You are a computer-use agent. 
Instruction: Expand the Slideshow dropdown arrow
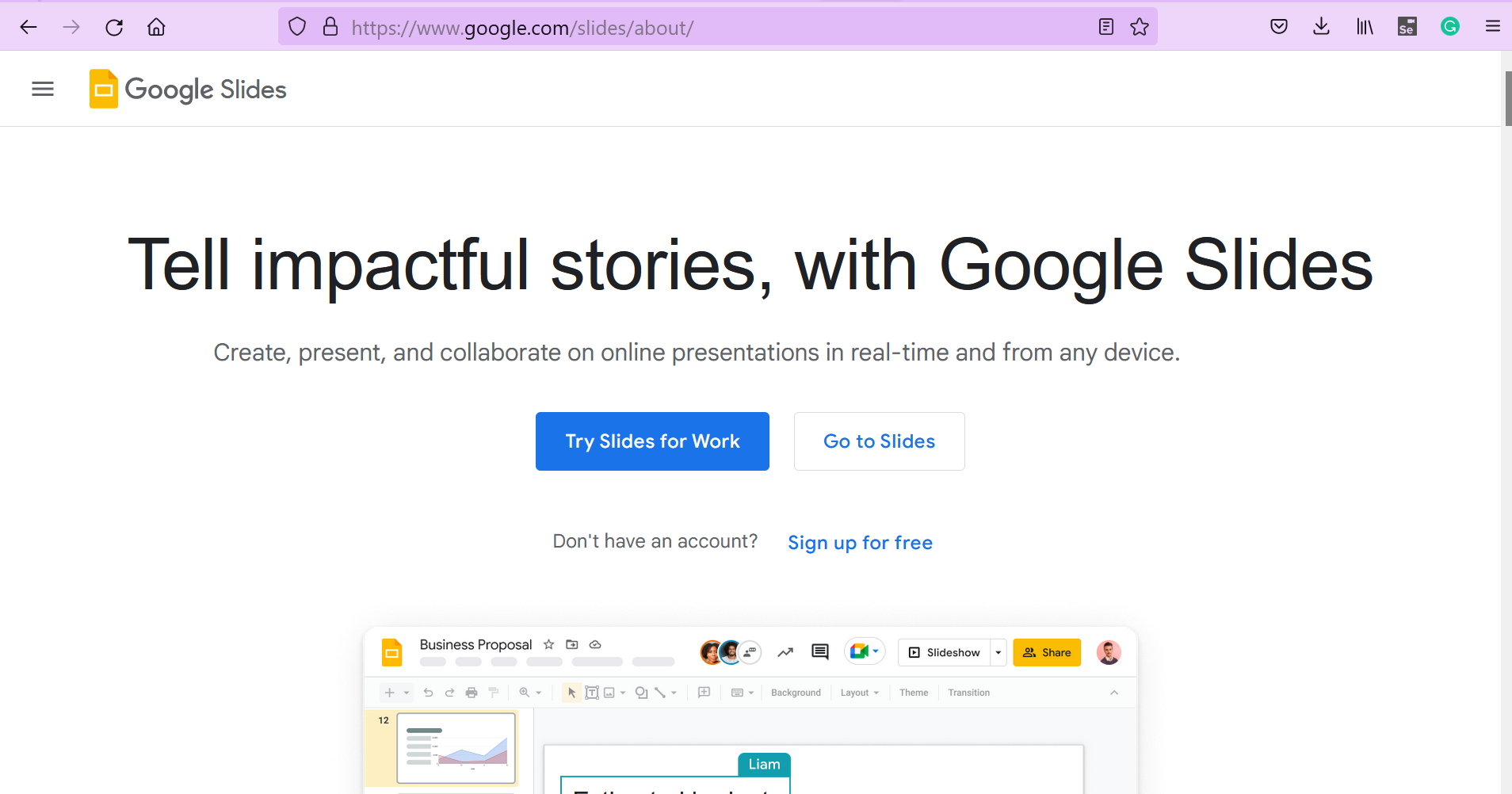point(998,653)
